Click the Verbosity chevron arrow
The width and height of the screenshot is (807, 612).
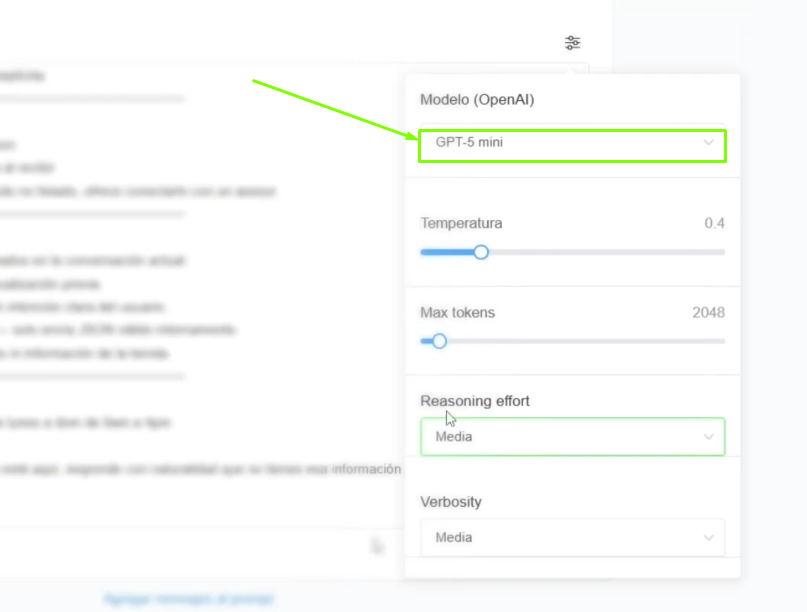click(709, 538)
